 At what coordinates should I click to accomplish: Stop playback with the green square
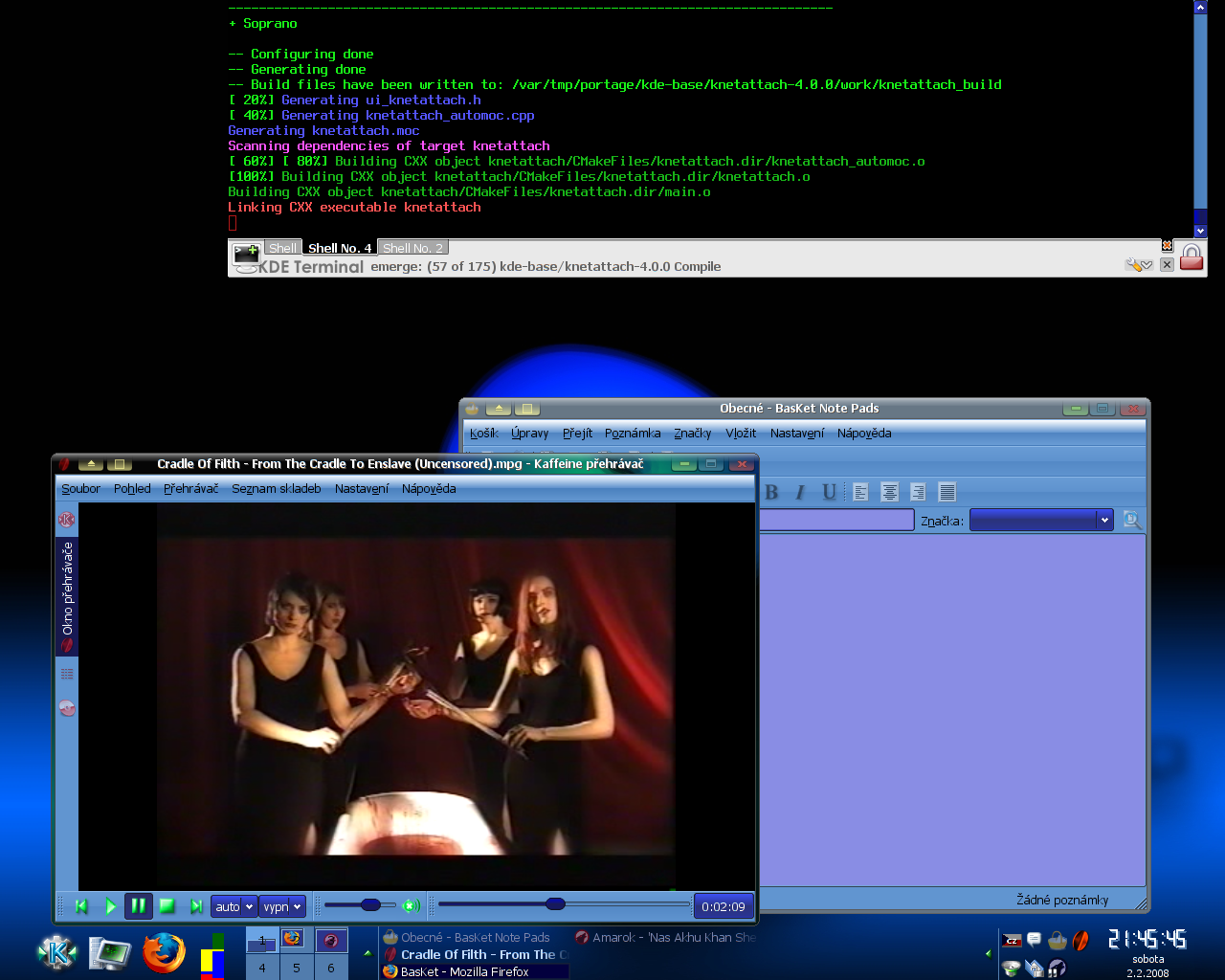pos(167,906)
